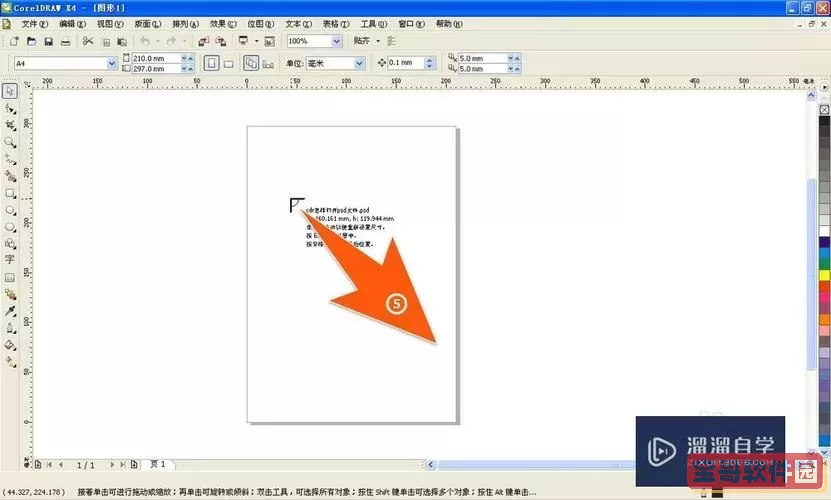This screenshot has height=500, width=831.
Task: Expand the 贴齐 snap-to dropdown
Action: 378,41
